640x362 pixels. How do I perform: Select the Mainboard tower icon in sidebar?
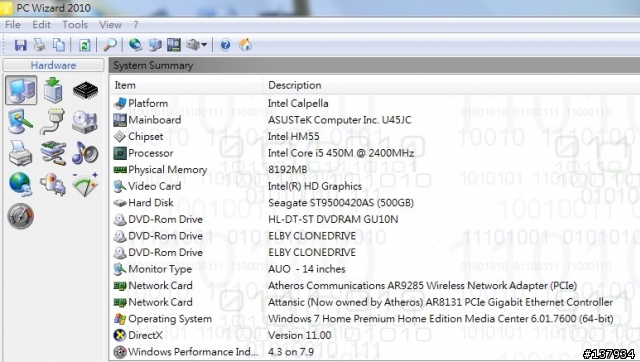53,90
